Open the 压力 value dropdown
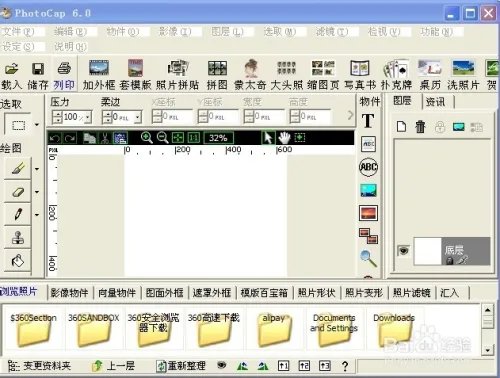Image resolution: width=500 pixels, height=378 pixels. (88, 117)
